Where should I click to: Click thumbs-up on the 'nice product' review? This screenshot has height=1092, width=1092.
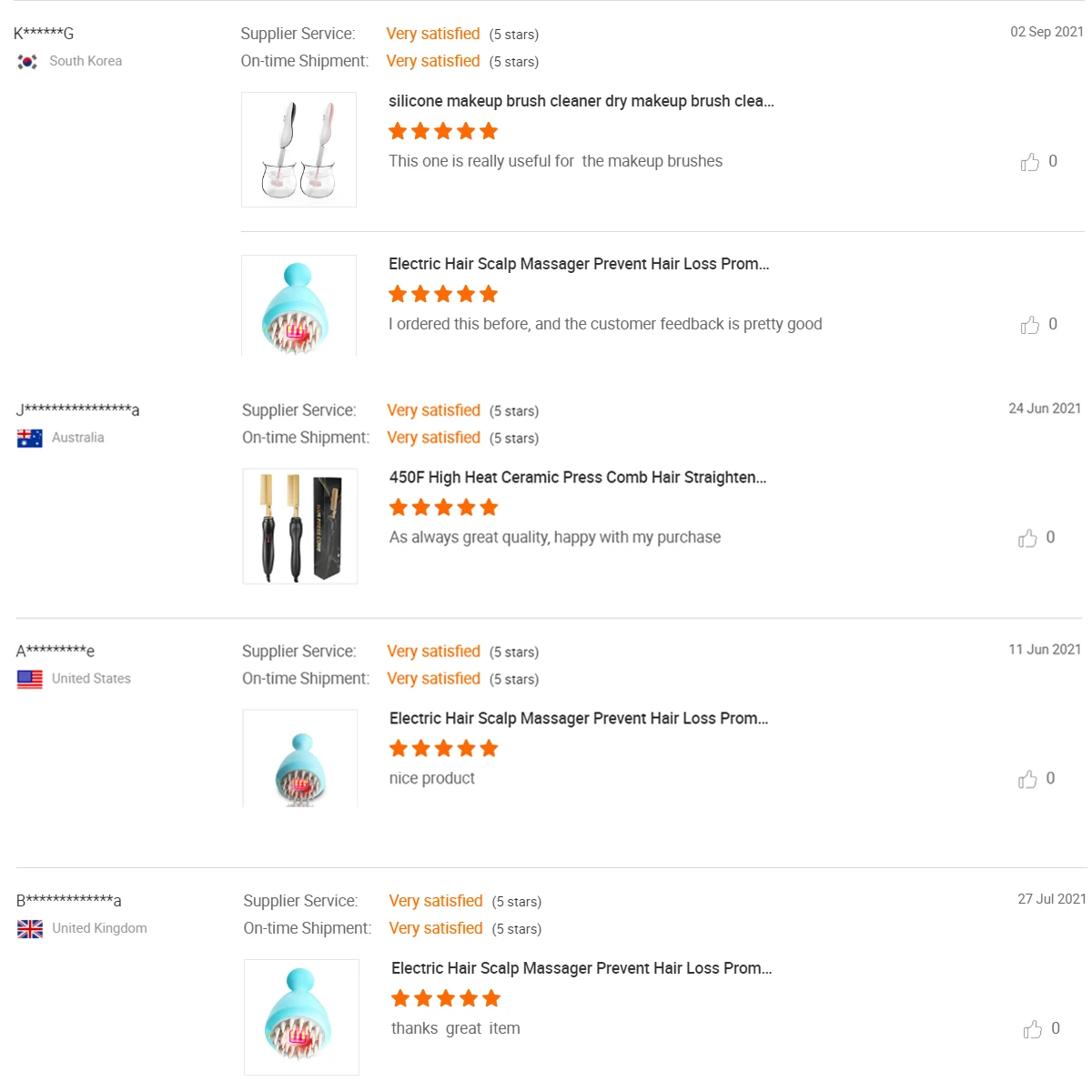[1027, 780]
